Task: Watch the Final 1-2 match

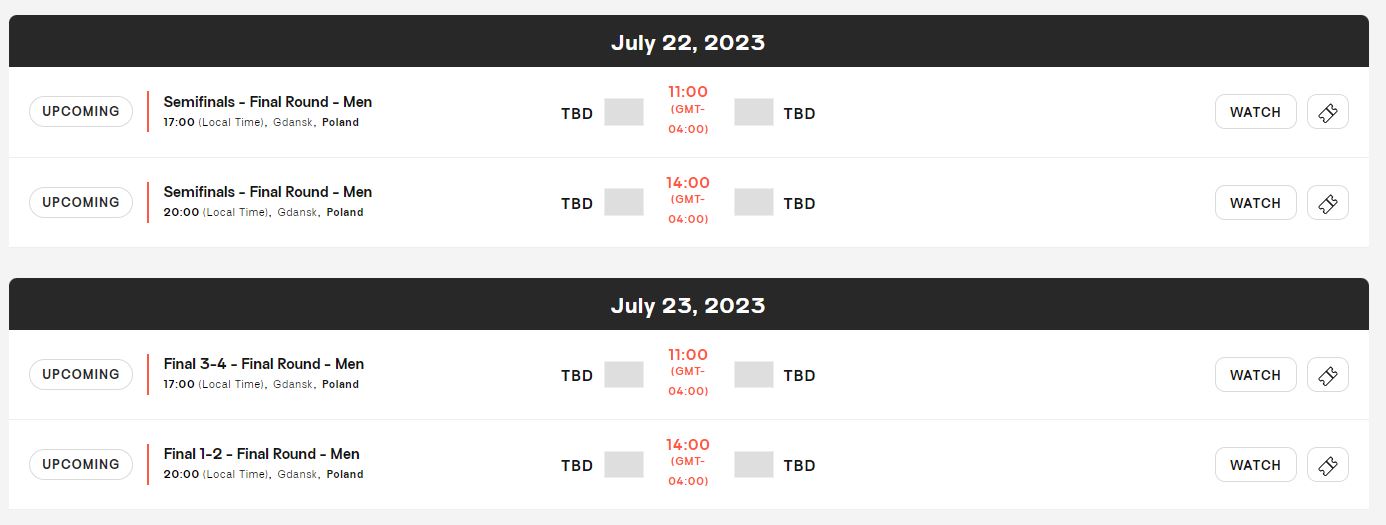Action: 1255,465
